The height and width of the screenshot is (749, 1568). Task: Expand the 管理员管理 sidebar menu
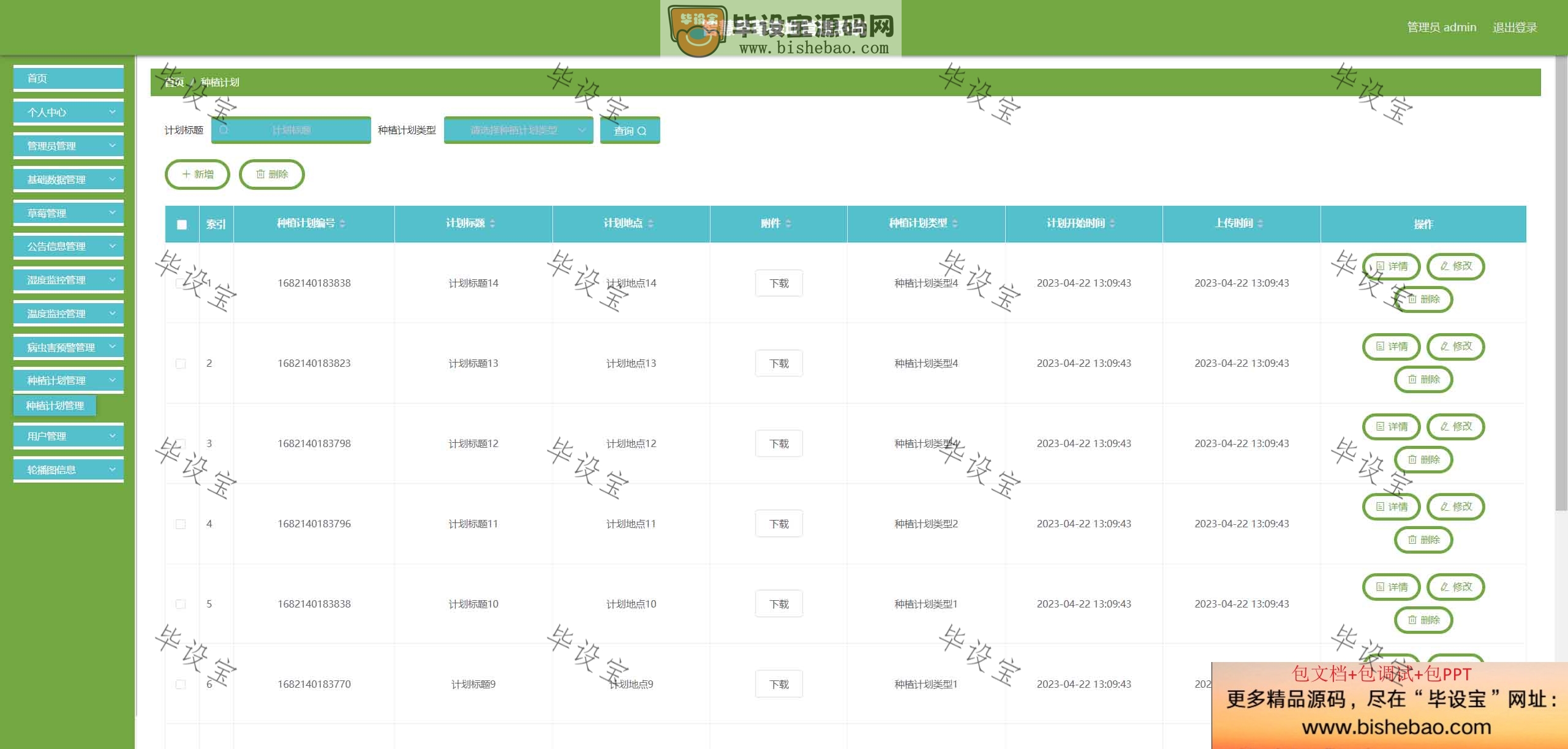click(69, 146)
